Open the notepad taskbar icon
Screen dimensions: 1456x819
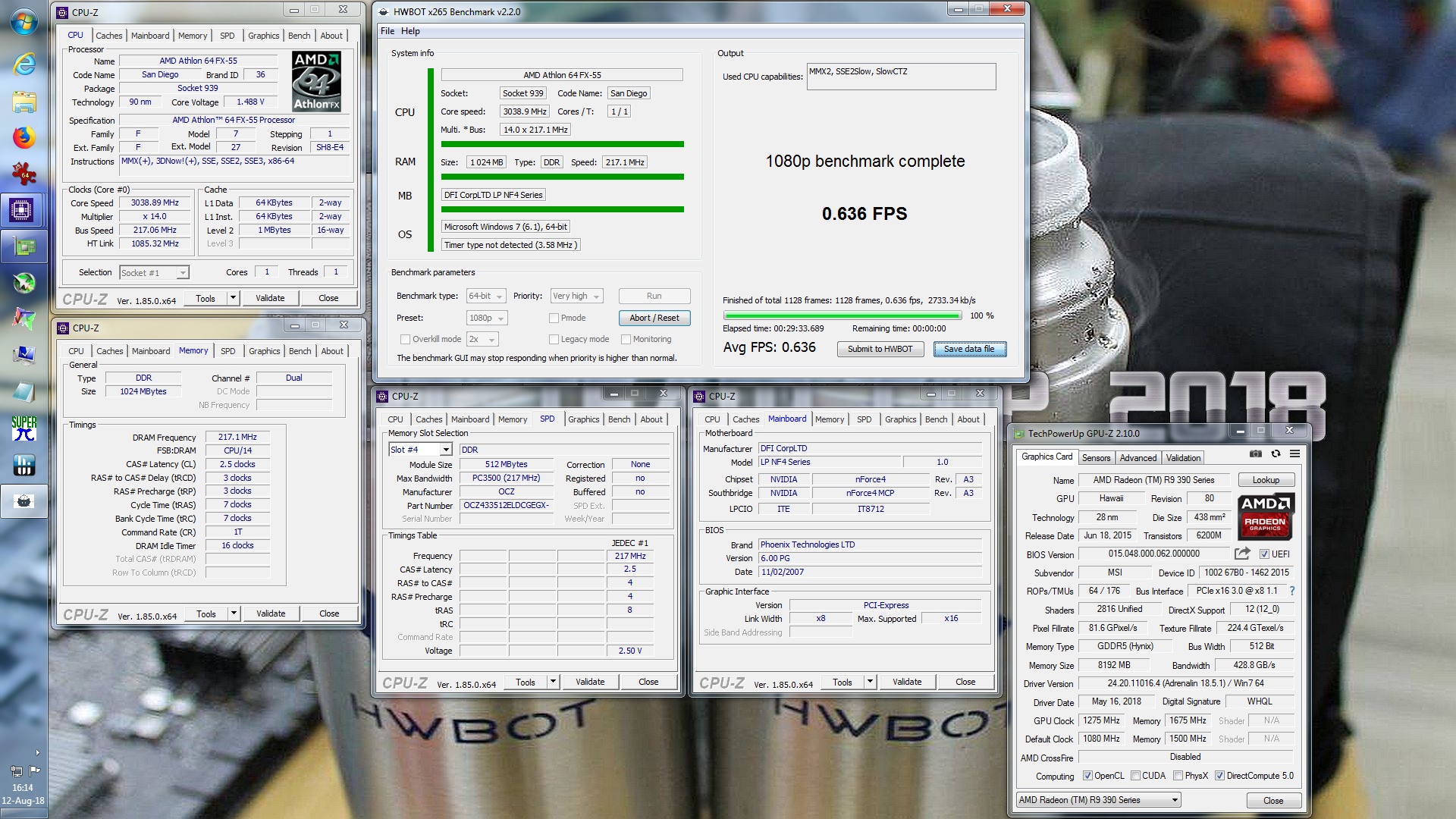coord(24,391)
